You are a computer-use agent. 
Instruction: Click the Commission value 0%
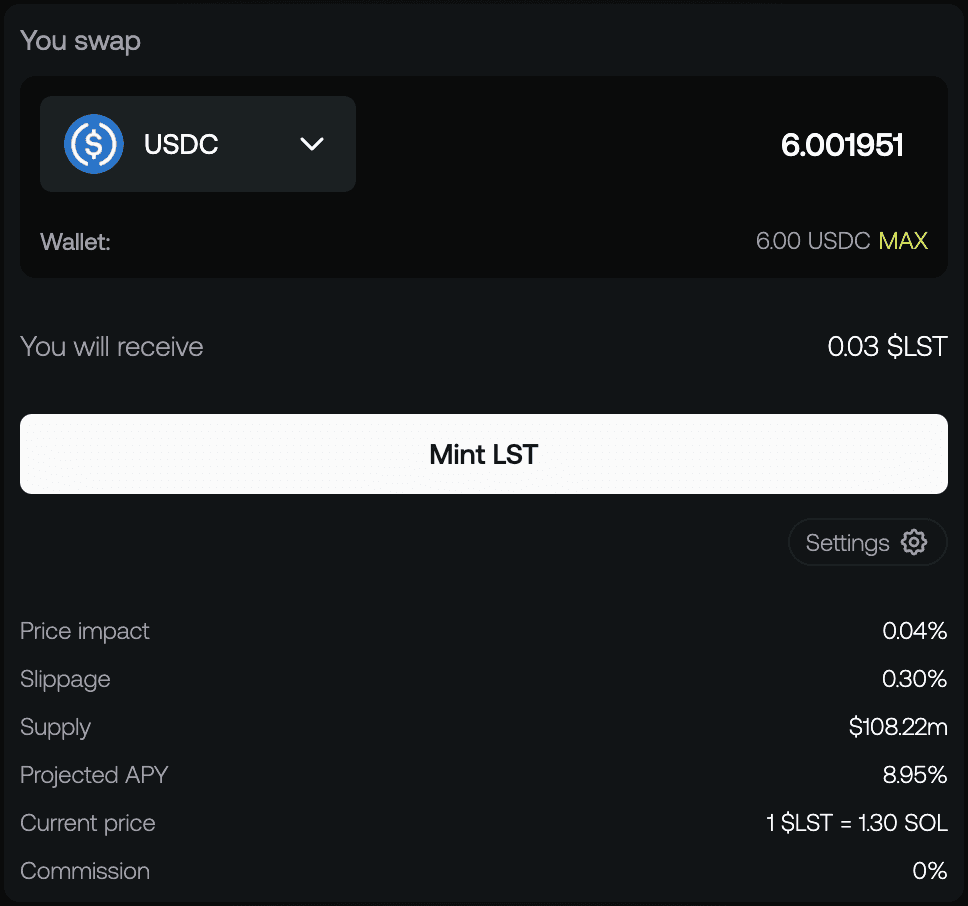tap(930, 871)
